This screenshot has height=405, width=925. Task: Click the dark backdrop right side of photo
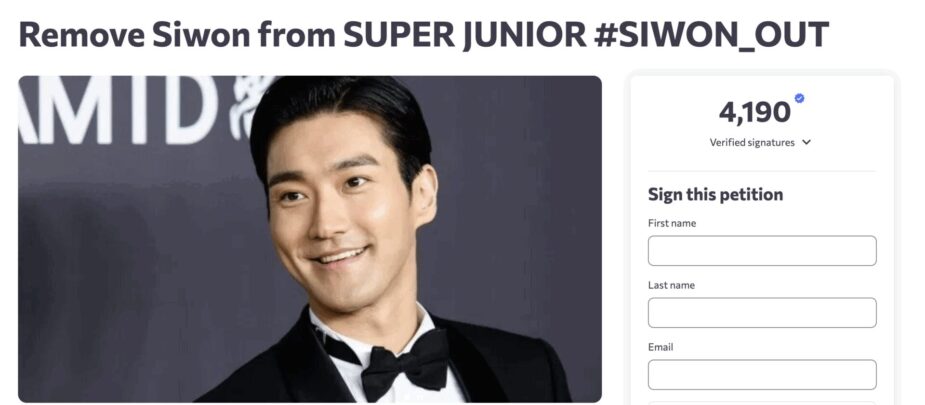coord(519,206)
